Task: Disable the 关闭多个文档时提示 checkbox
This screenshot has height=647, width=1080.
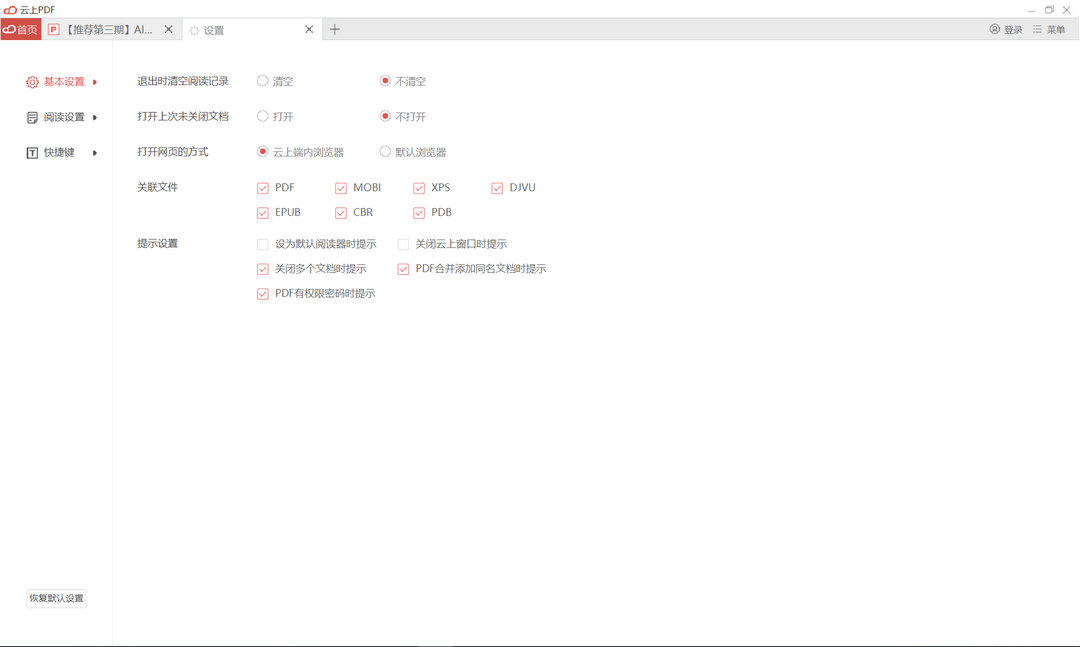Action: pos(263,268)
